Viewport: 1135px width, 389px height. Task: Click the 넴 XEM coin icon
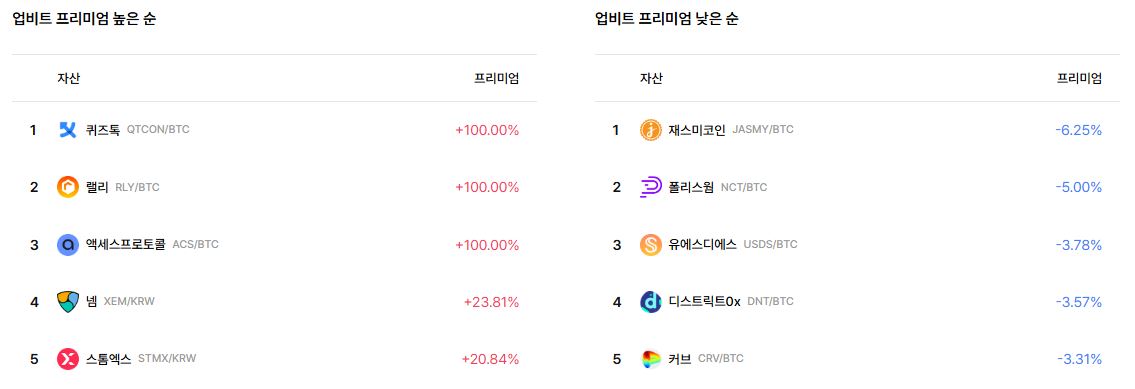point(67,302)
